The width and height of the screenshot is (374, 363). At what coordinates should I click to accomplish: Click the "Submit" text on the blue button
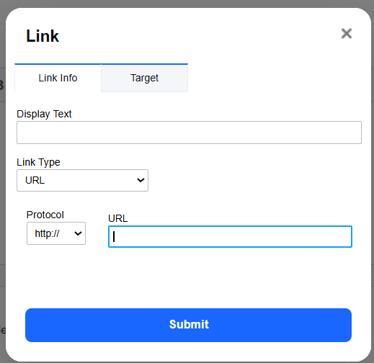189,324
